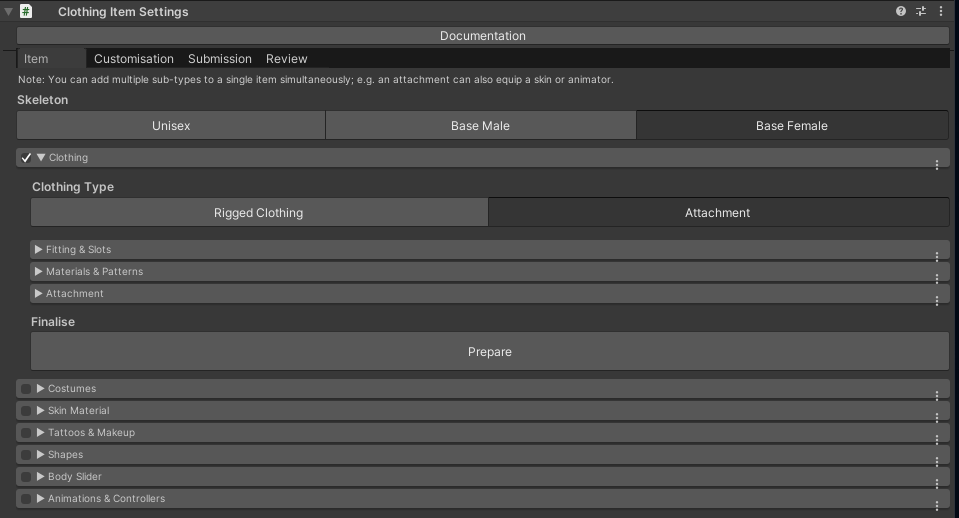The width and height of the screenshot is (959, 518).
Task: Uncheck the Clothing checkbox
Action: click(26, 158)
